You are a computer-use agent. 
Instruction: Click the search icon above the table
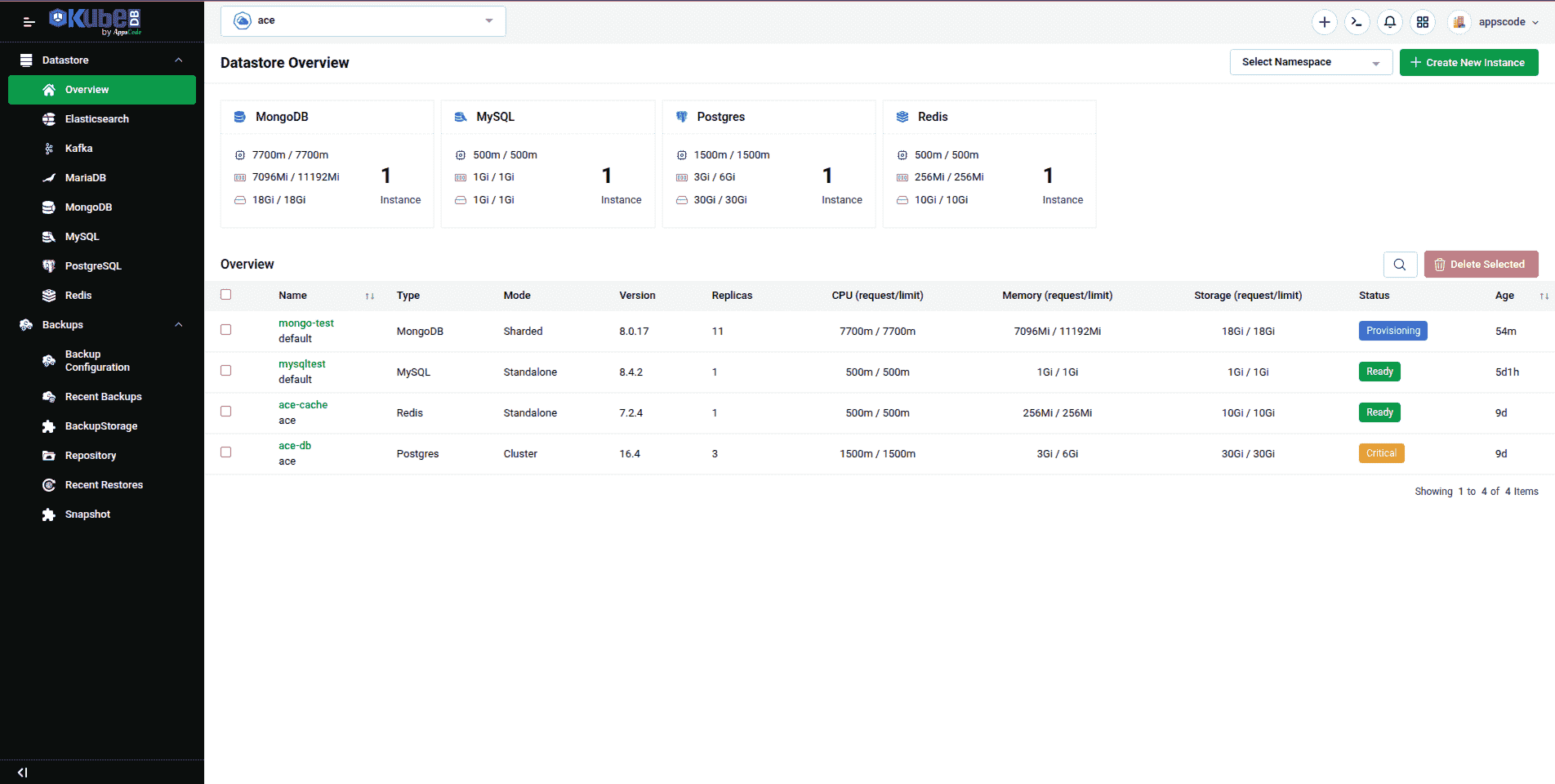point(1400,265)
